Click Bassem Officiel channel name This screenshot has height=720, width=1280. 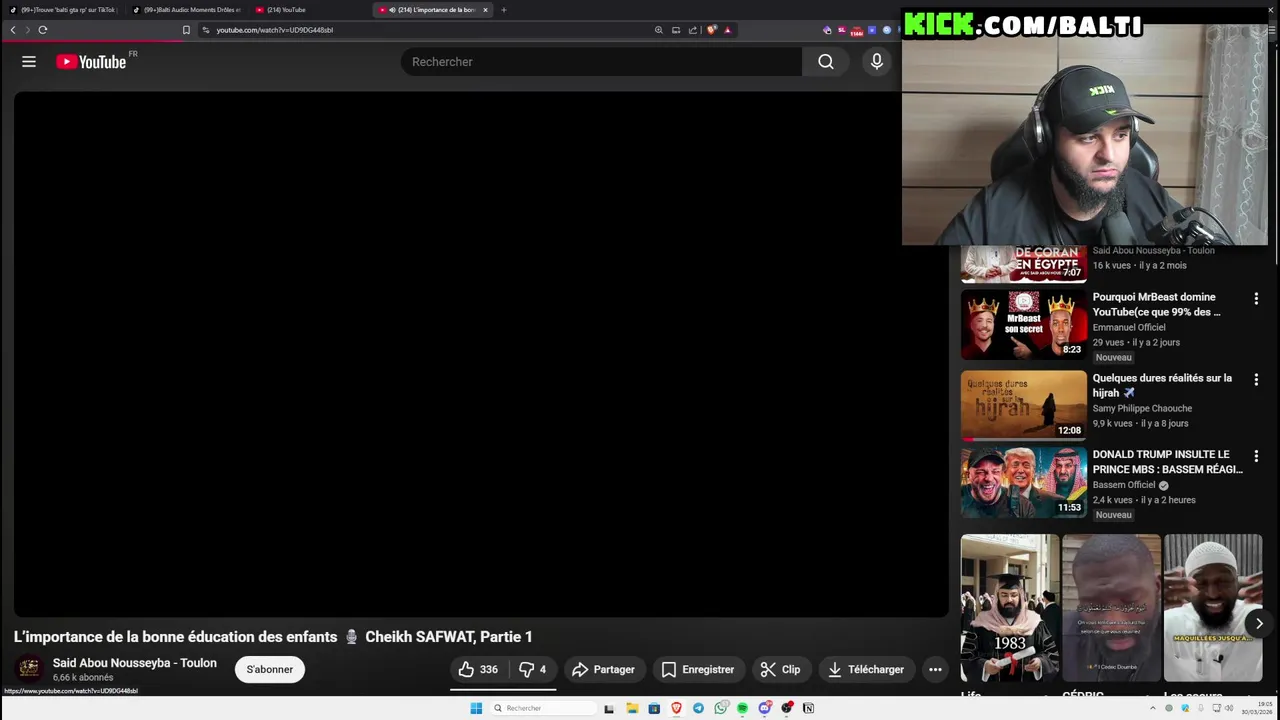click(1124, 485)
